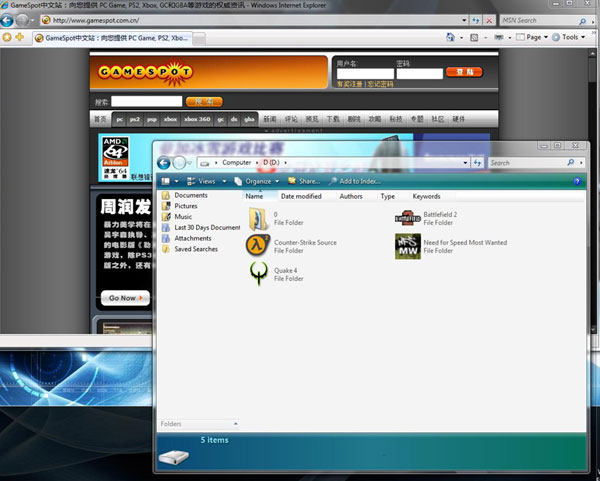
Task: Open the Organize dropdown in Explorer
Action: click(257, 181)
